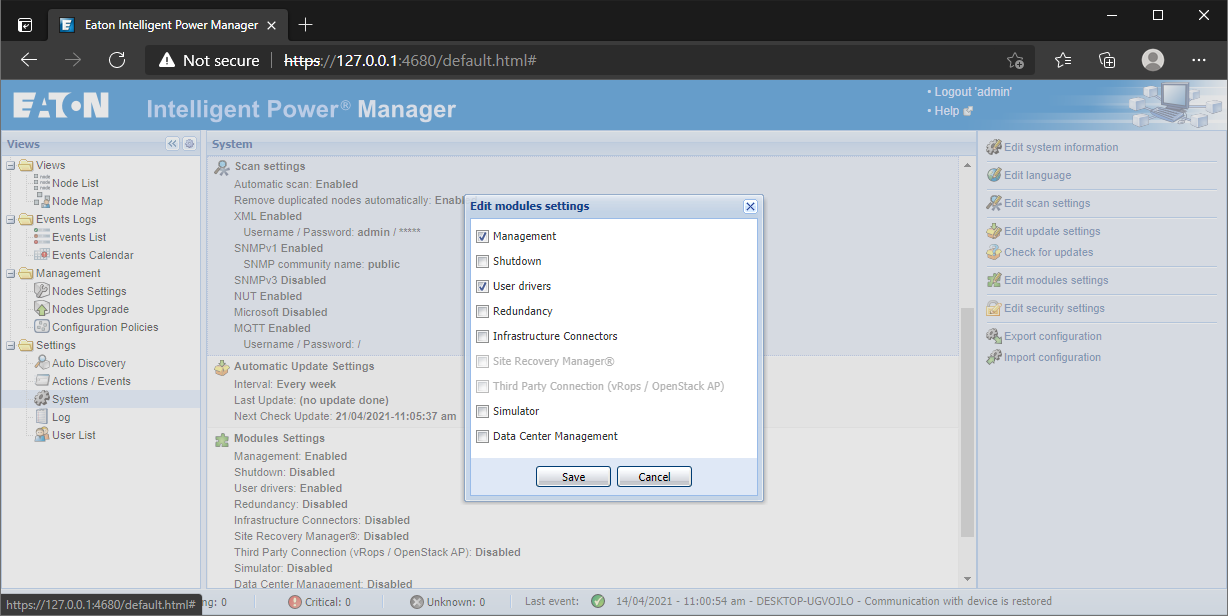Screen dimensions: 1228x616
Task: Enable the Redundancy module checkbox
Action: click(483, 312)
